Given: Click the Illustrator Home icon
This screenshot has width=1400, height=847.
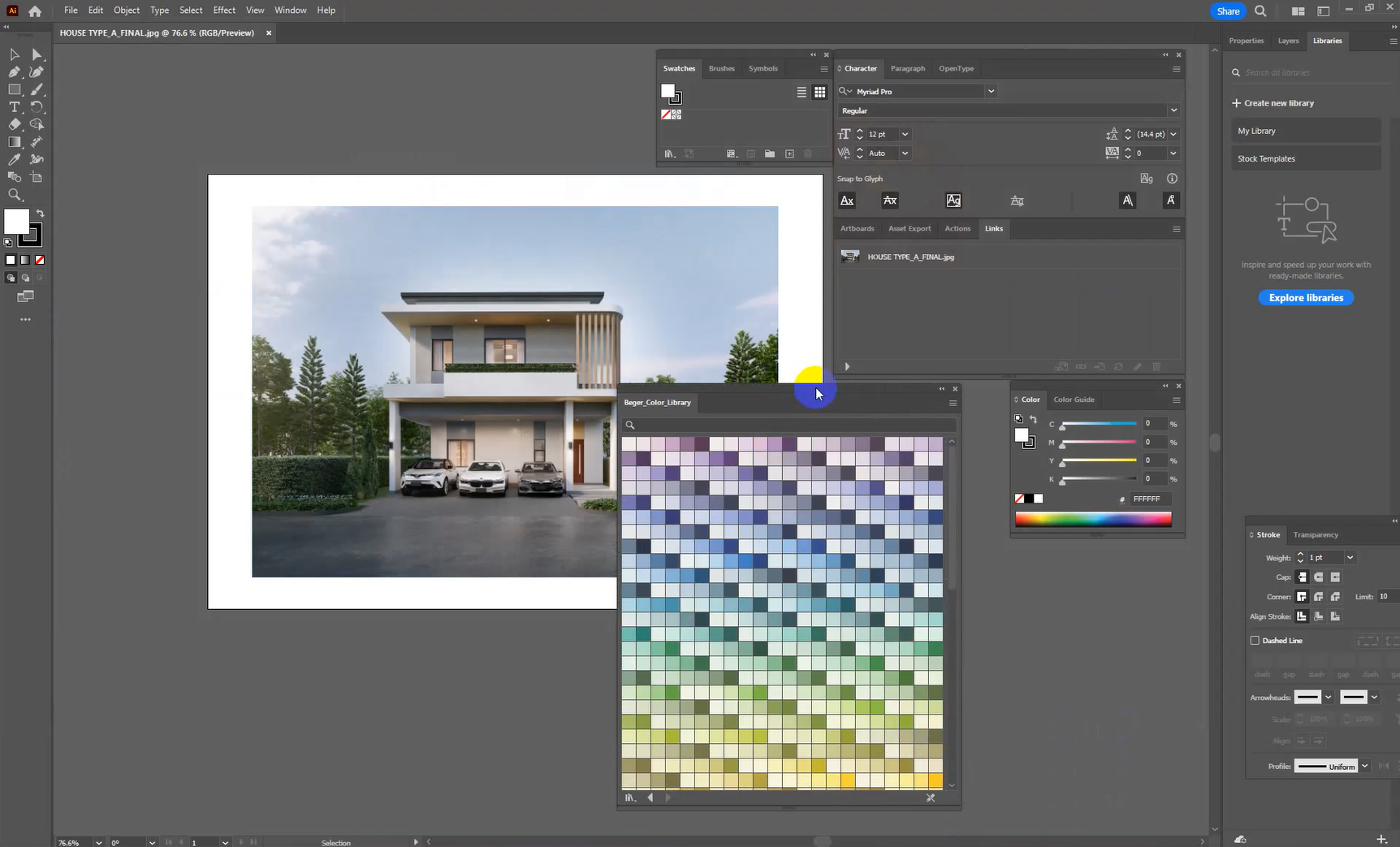Looking at the screenshot, I should 35,11.
